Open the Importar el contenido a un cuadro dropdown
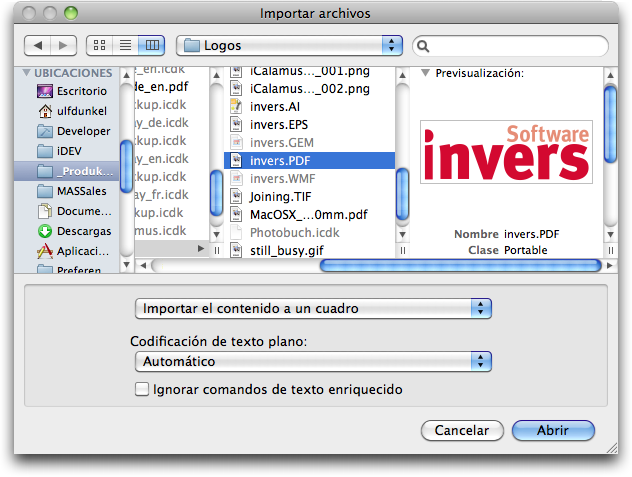Image resolution: width=632 pixels, height=477 pixels. (313, 308)
